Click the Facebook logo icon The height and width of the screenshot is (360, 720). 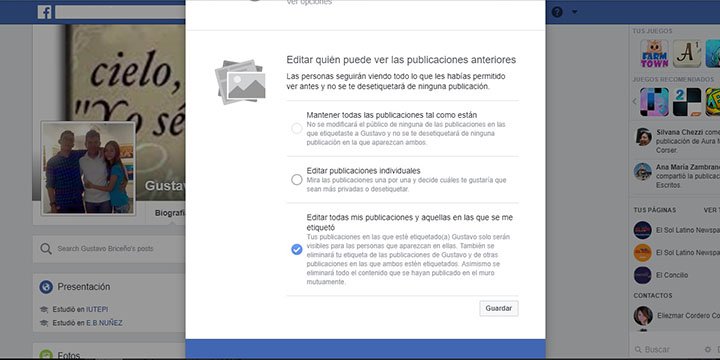point(45,12)
